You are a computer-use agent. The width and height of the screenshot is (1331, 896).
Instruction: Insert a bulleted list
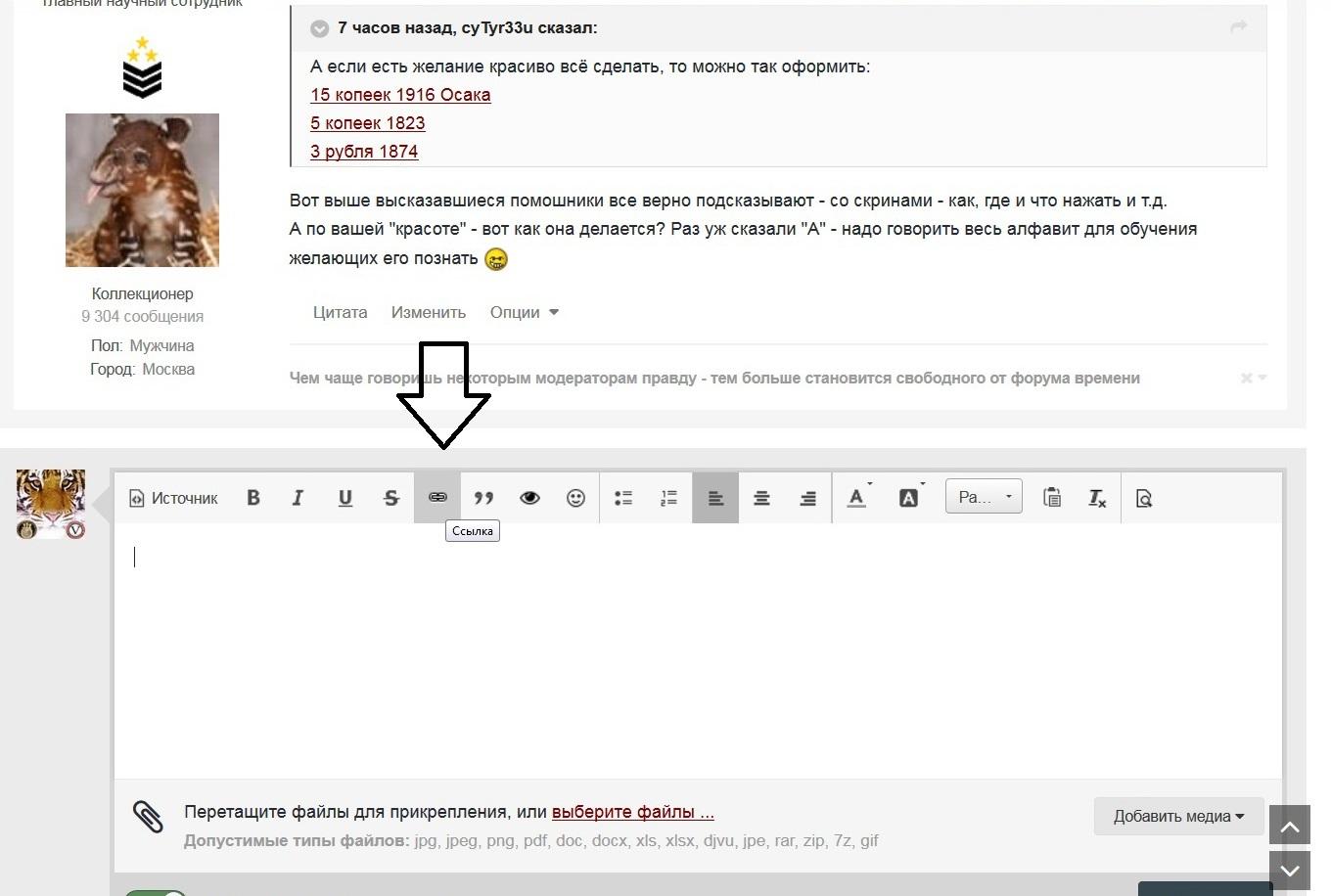click(623, 498)
